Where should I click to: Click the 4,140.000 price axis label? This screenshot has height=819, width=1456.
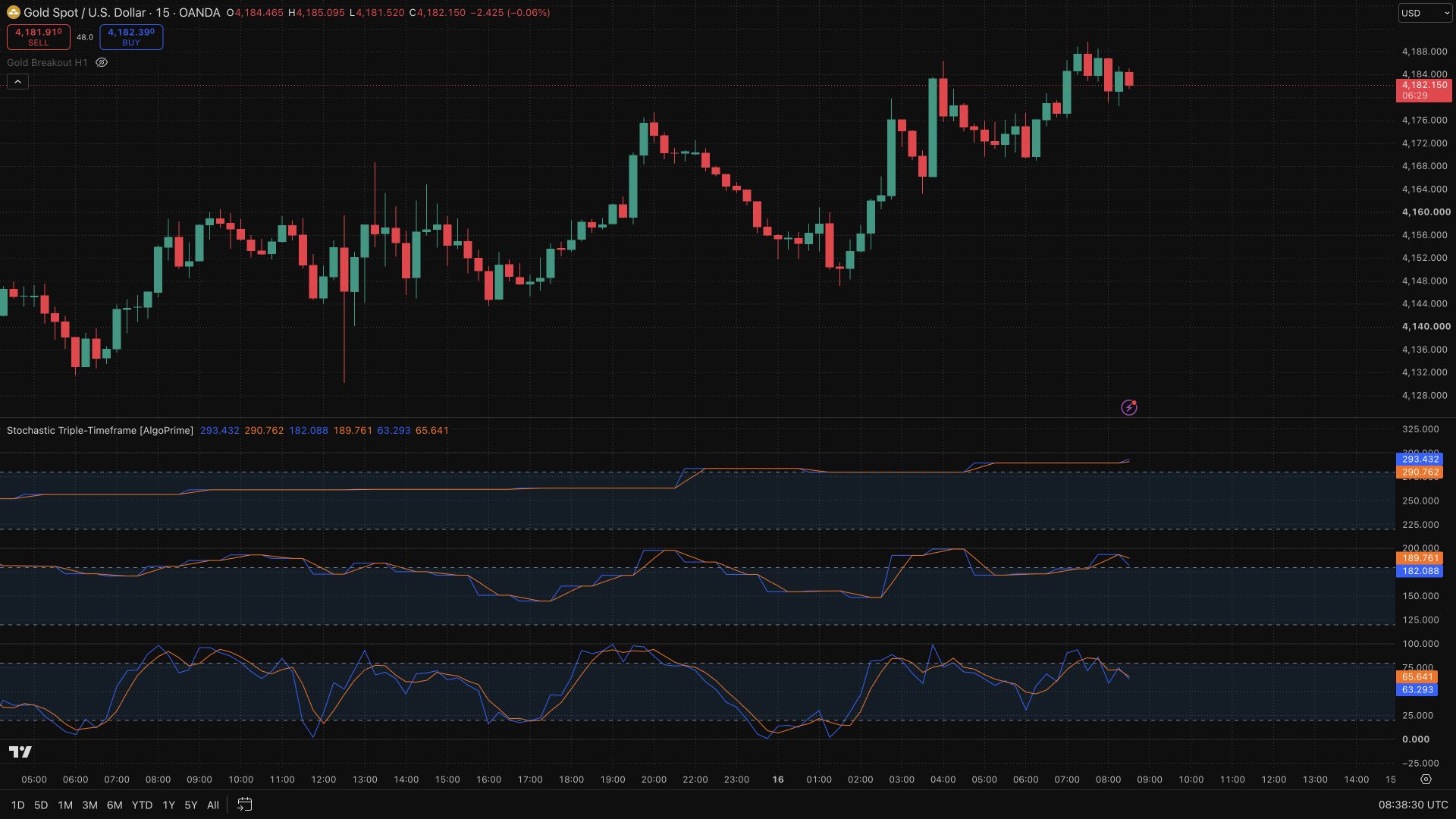click(1426, 326)
